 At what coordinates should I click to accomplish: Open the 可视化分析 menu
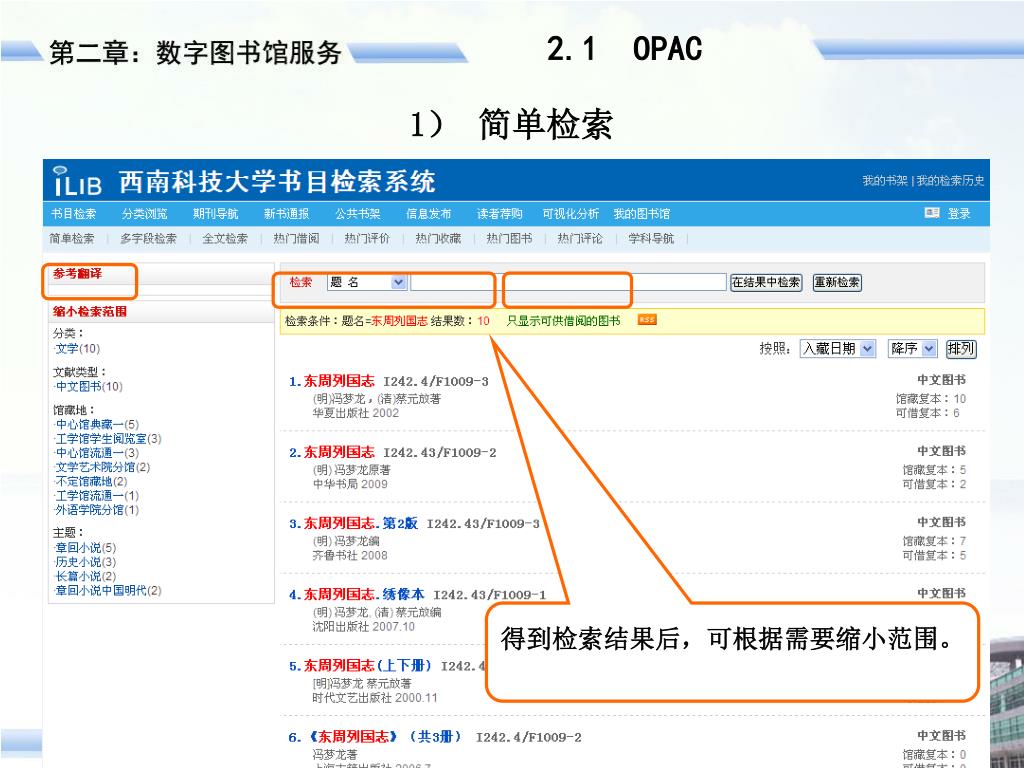tap(571, 214)
